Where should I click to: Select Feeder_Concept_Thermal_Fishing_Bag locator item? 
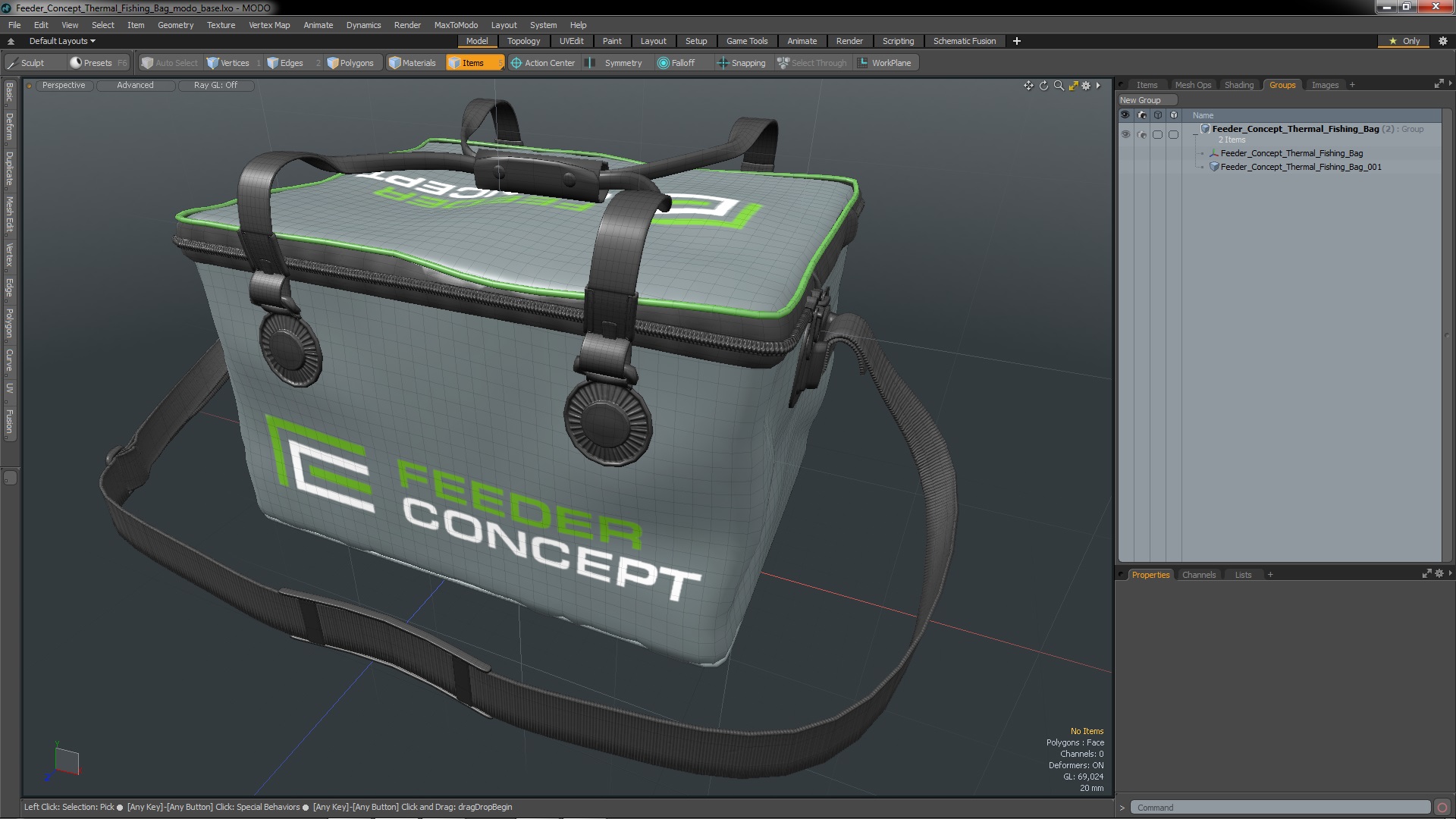tap(1291, 153)
